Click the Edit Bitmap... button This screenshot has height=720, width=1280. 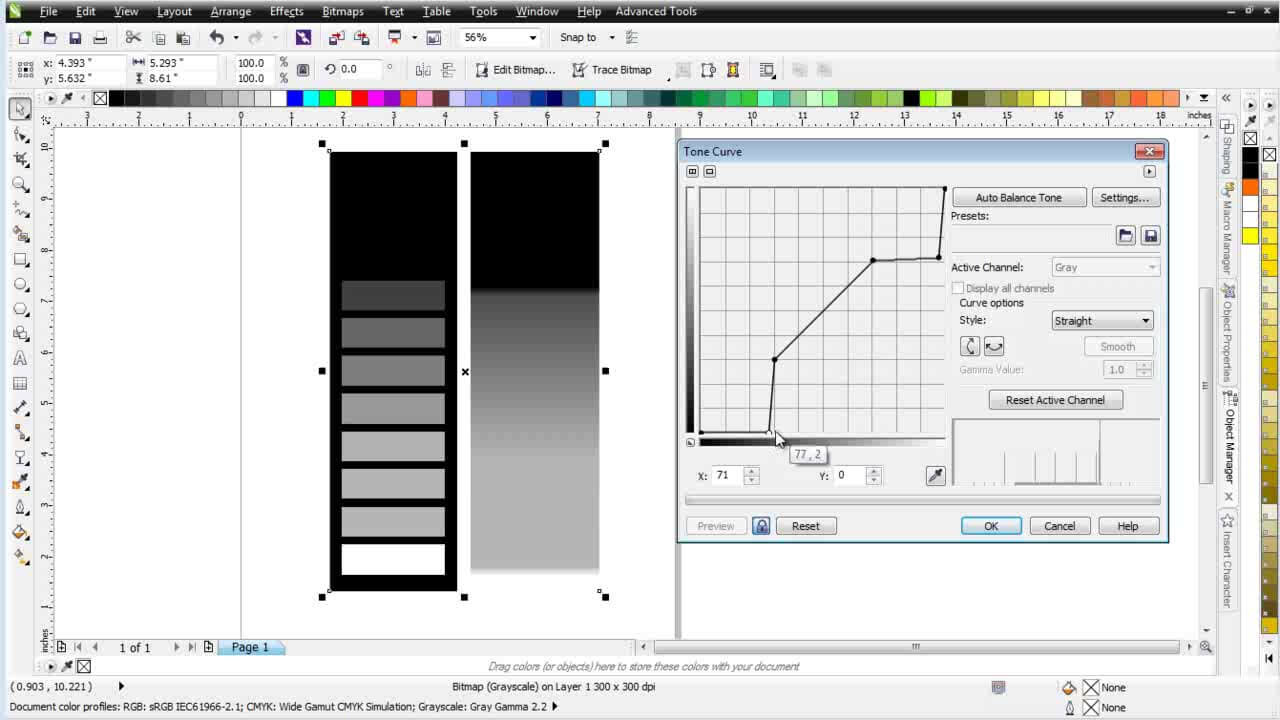click(514, 70)
